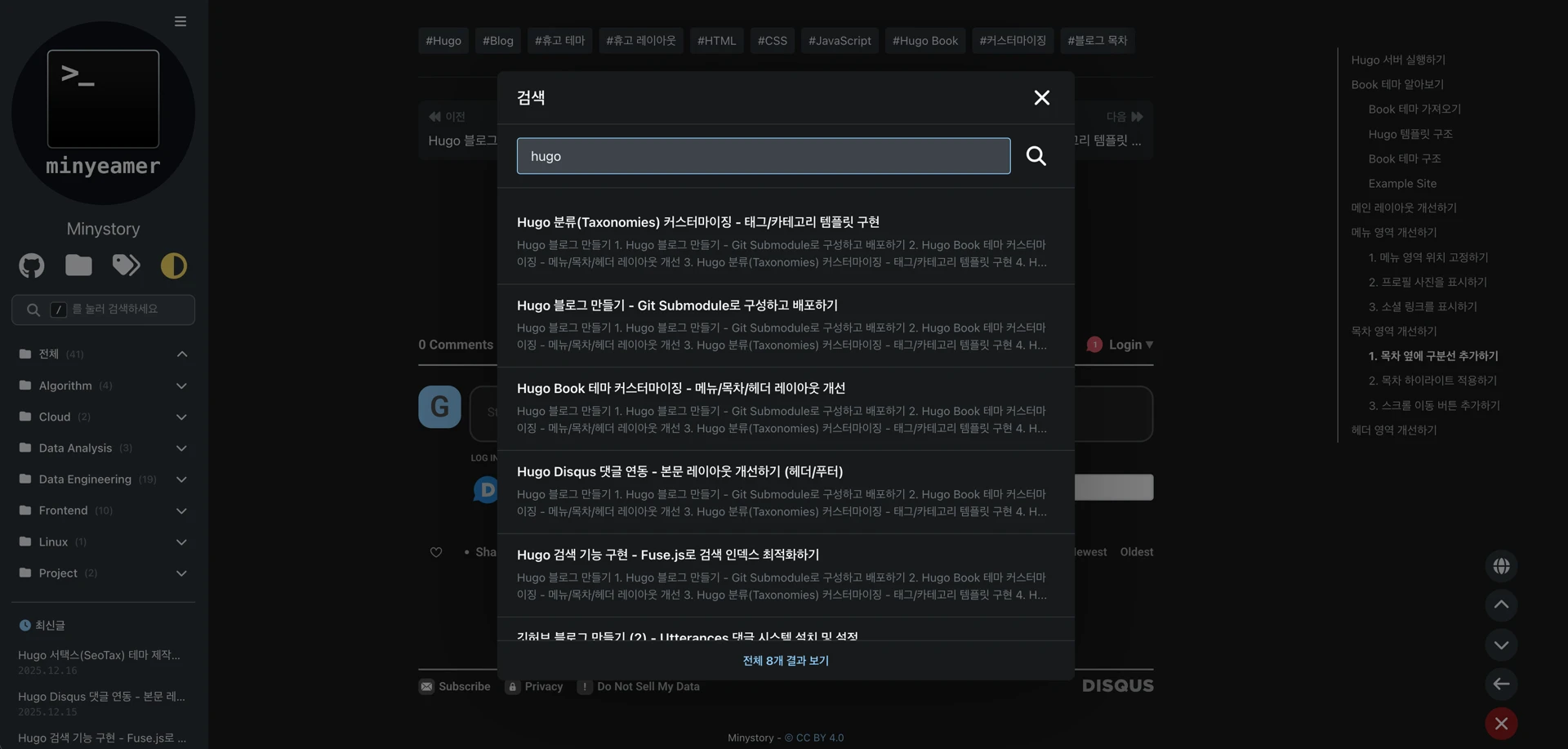Click the heart icon in comments
1568x749 pixels.
436,552
